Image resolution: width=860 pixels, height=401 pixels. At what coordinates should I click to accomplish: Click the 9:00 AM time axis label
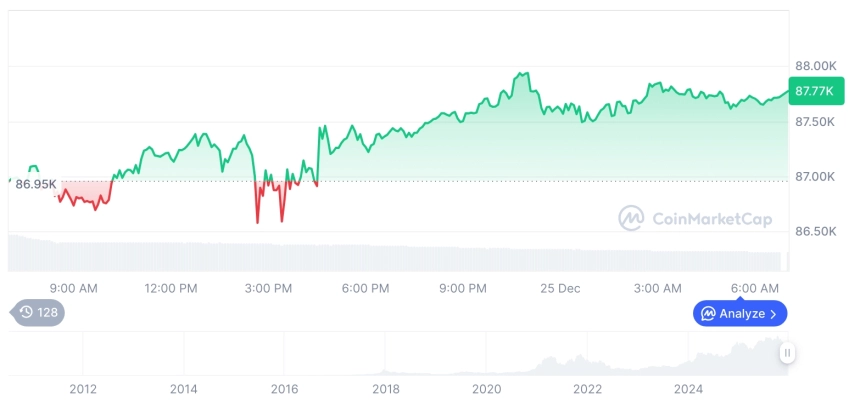pos(73,288)
